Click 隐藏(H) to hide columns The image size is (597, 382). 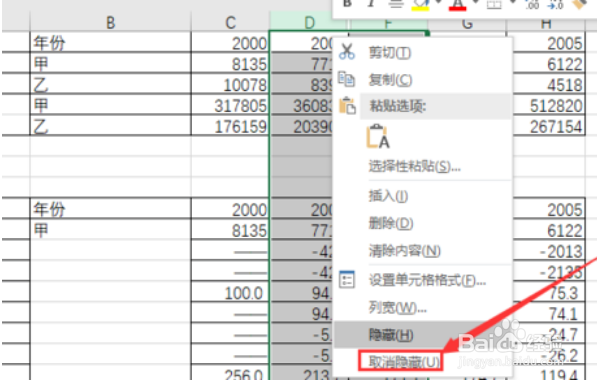point(423,335)
